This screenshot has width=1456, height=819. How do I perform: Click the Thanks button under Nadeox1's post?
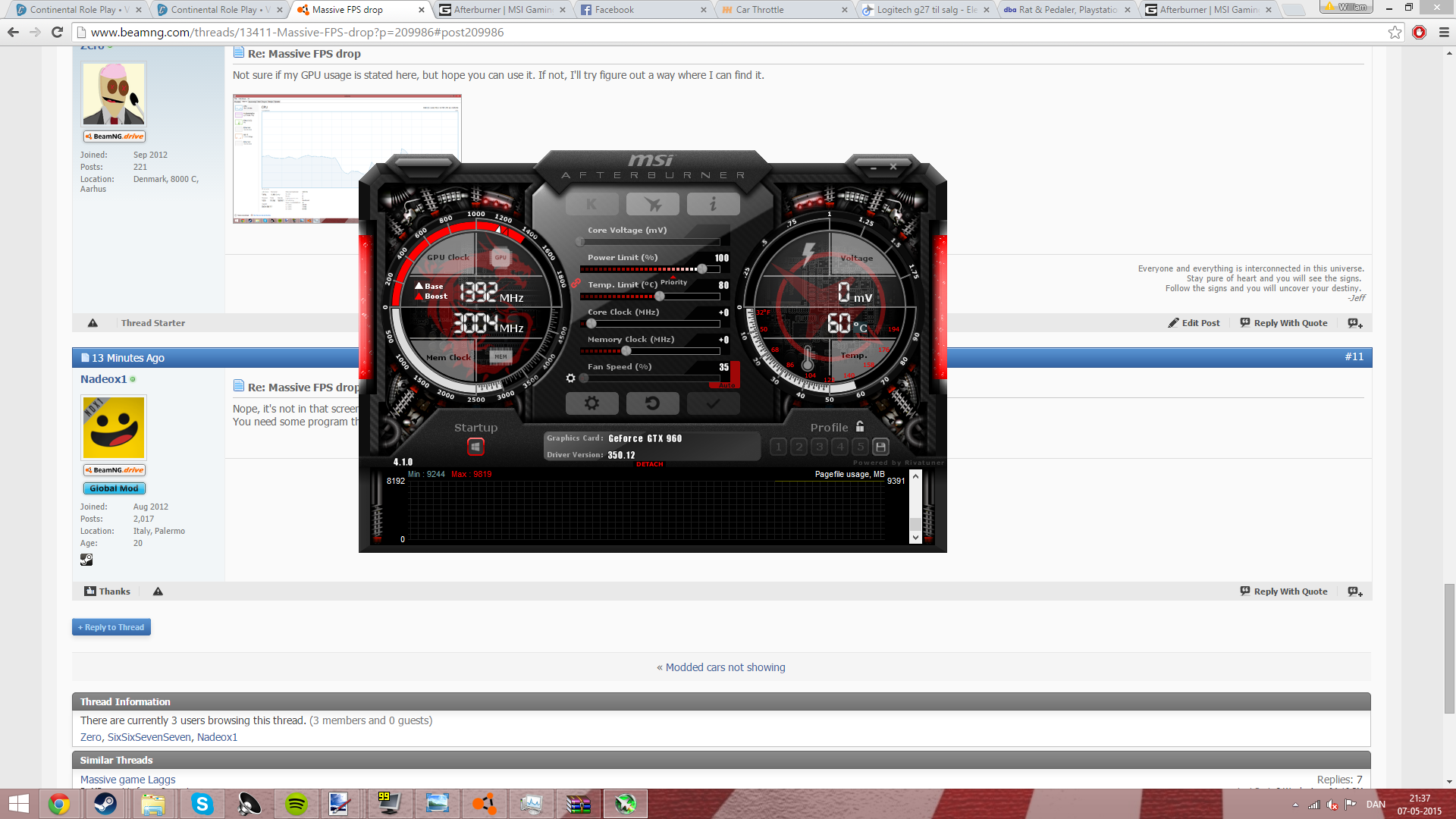107,591
